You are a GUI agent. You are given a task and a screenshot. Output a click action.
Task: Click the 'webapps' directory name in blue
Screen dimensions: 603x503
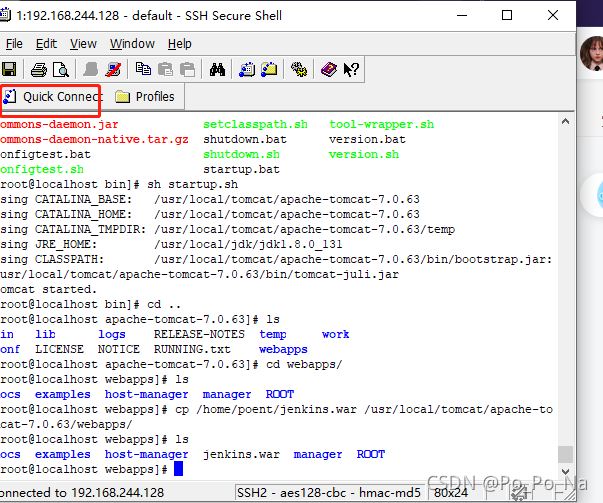(x=283, y=350)
